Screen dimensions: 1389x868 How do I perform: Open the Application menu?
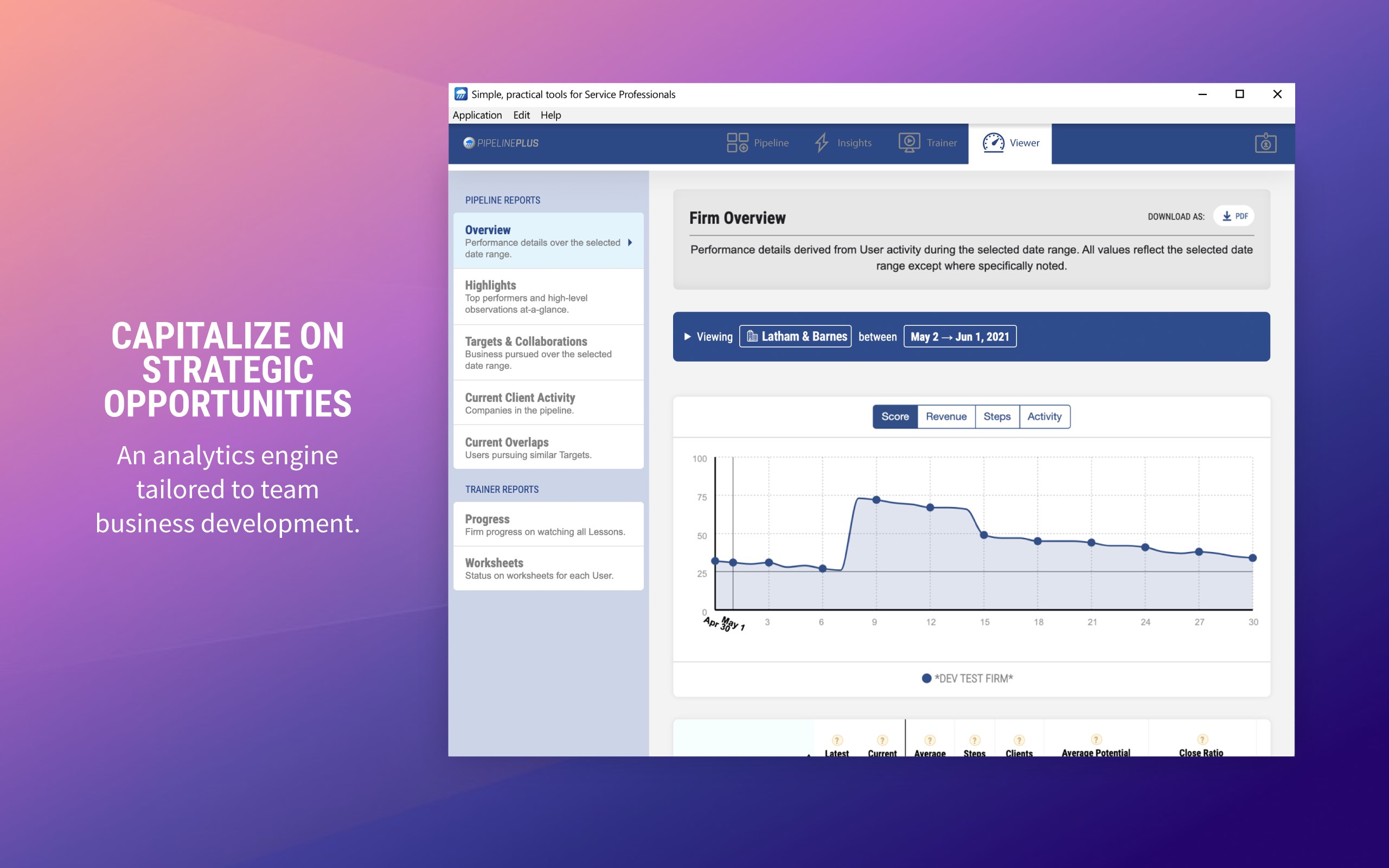coord(477,115)
